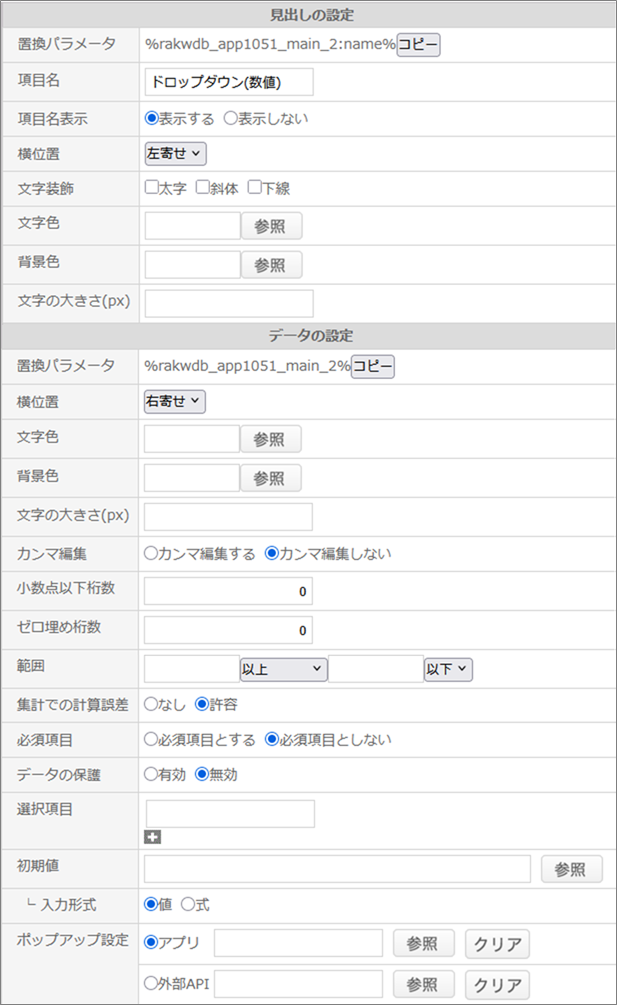Copy the heading 置換パラメータ name value
The image size is (617, 1005).
(418, 45)
